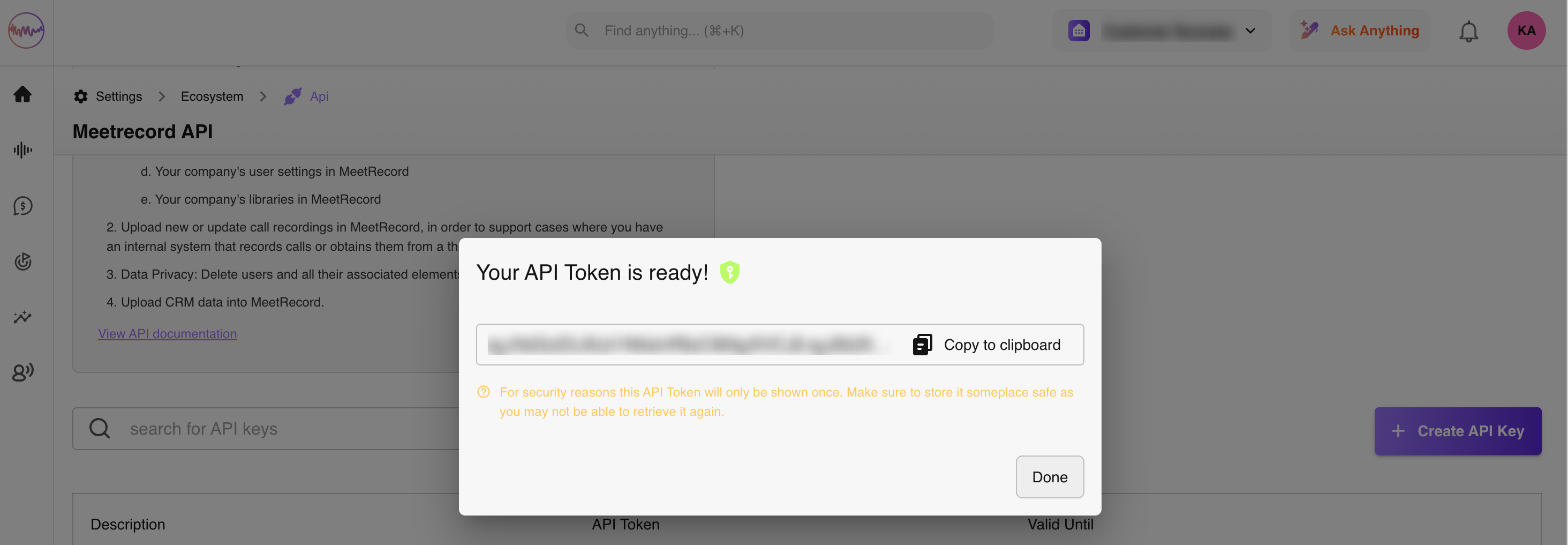Click the Settings breadcrumb link

pos(119,96)
